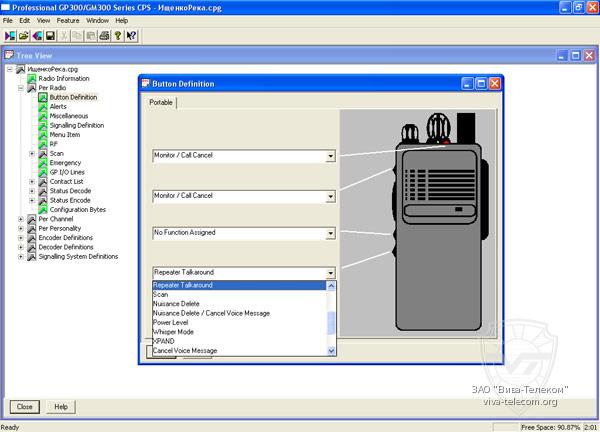Open the Feature menu
Image resolution: width=600 pixels, height=432 pixels.
click(67, 20)
